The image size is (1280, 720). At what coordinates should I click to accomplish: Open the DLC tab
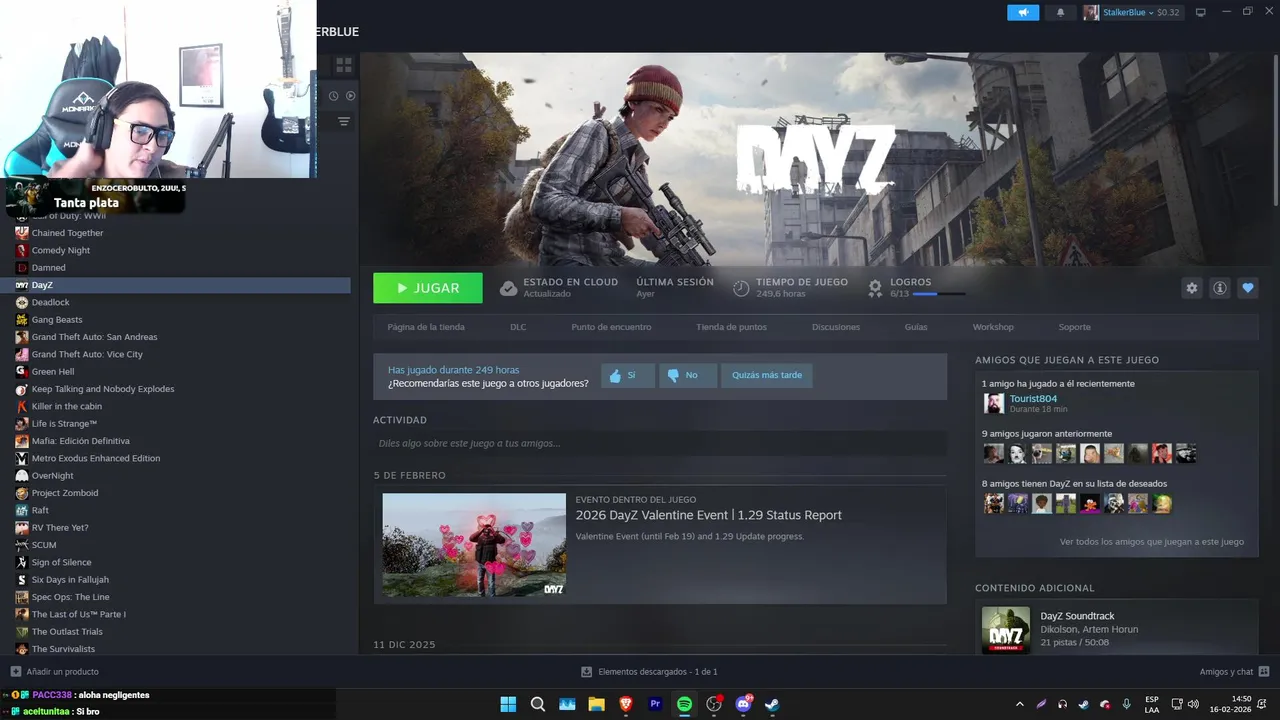pyautogui.click(x=518, y=327)
